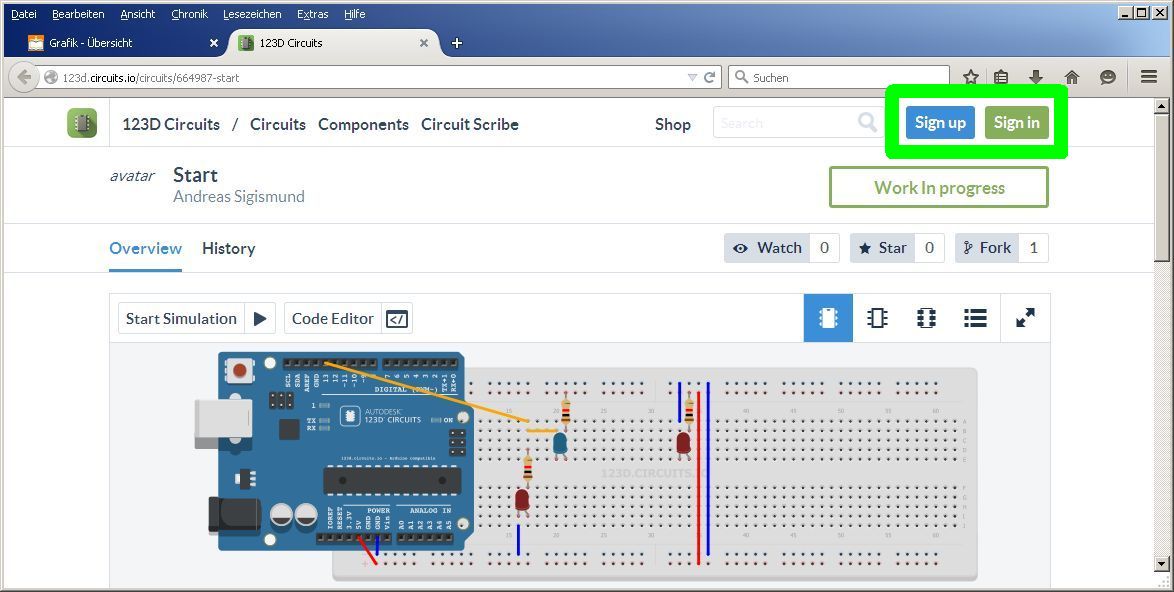Image resolution: width=1174 pixels, height=592 pixels.
Task: Open the Hilfe menu
Action: pyautogui.click(x=354, y=14)
